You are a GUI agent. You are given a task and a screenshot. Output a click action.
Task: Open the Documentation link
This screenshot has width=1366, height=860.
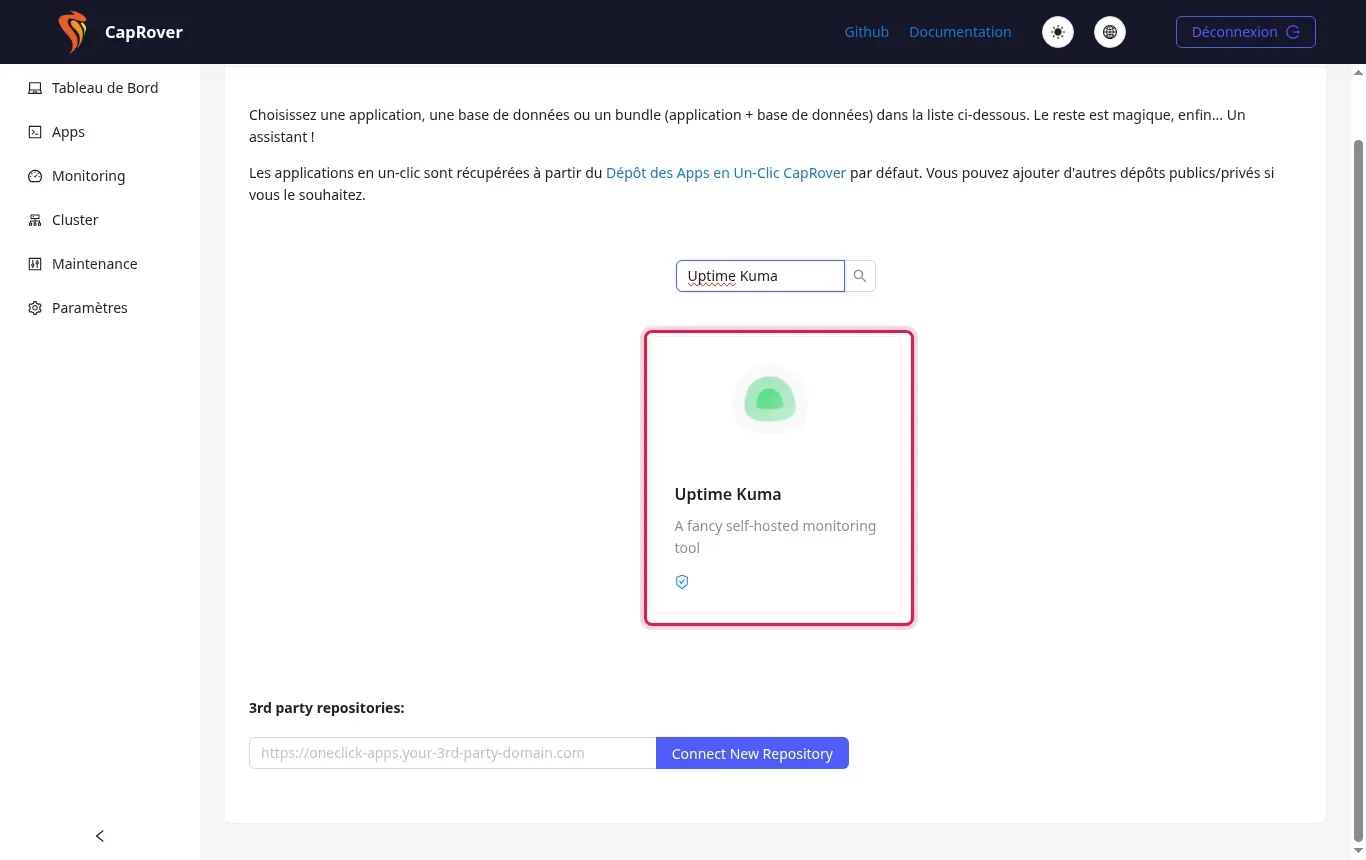960,32
